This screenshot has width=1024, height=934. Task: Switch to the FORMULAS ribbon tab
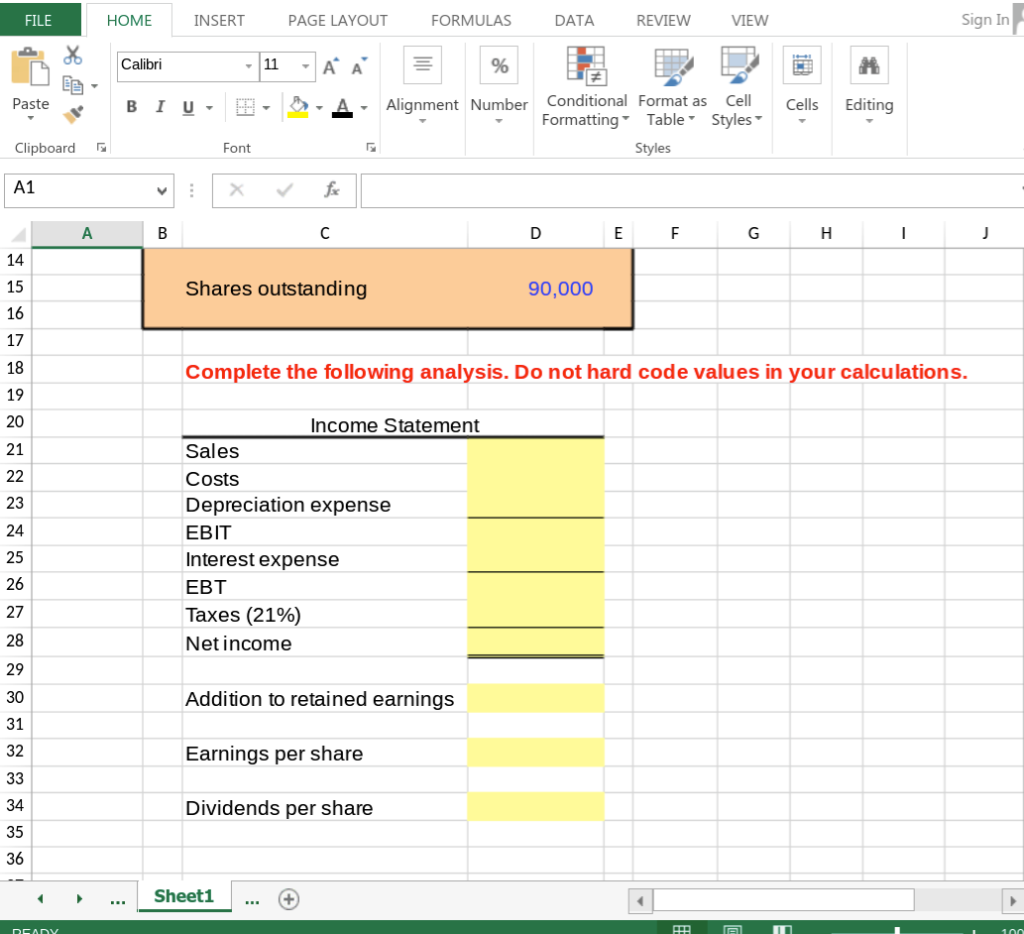click(471, 20)
